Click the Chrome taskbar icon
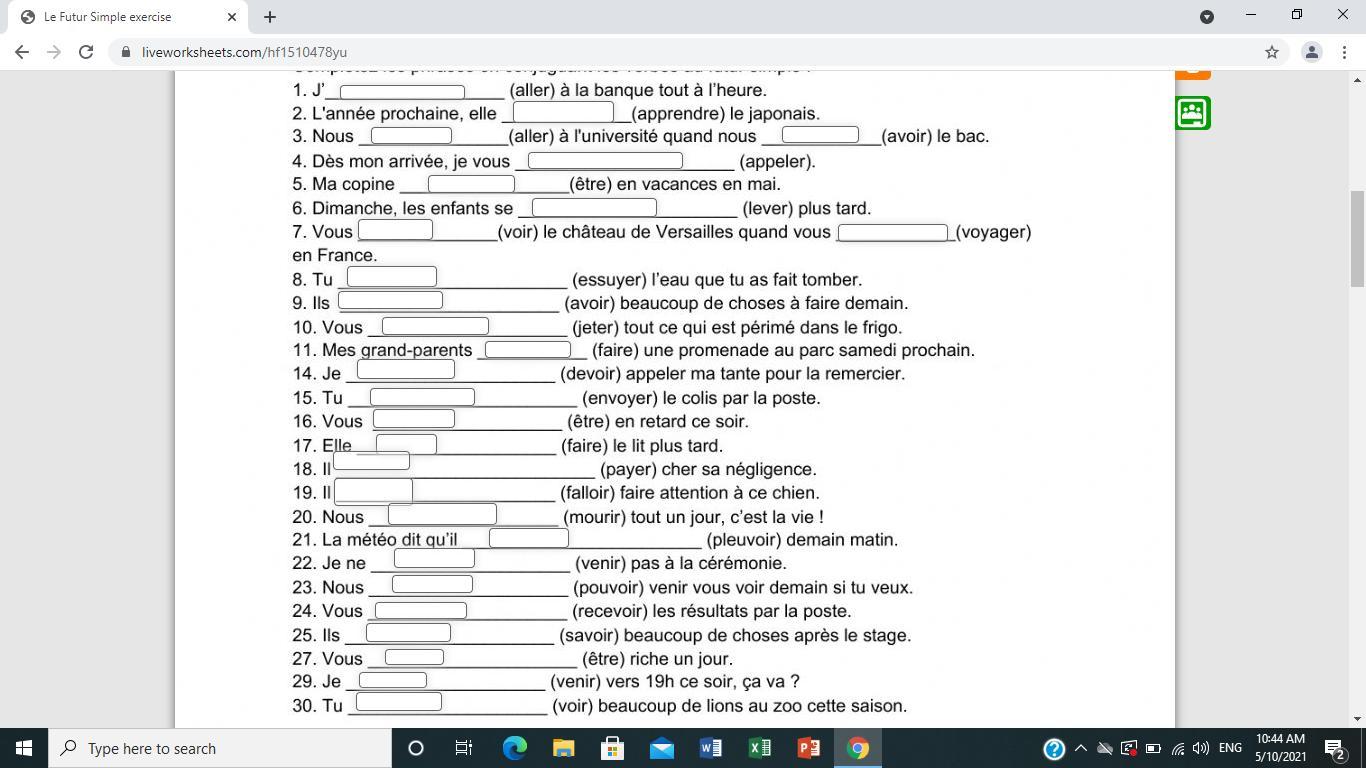The height and width of the screenshot is (768, 1366). point(857,748)
